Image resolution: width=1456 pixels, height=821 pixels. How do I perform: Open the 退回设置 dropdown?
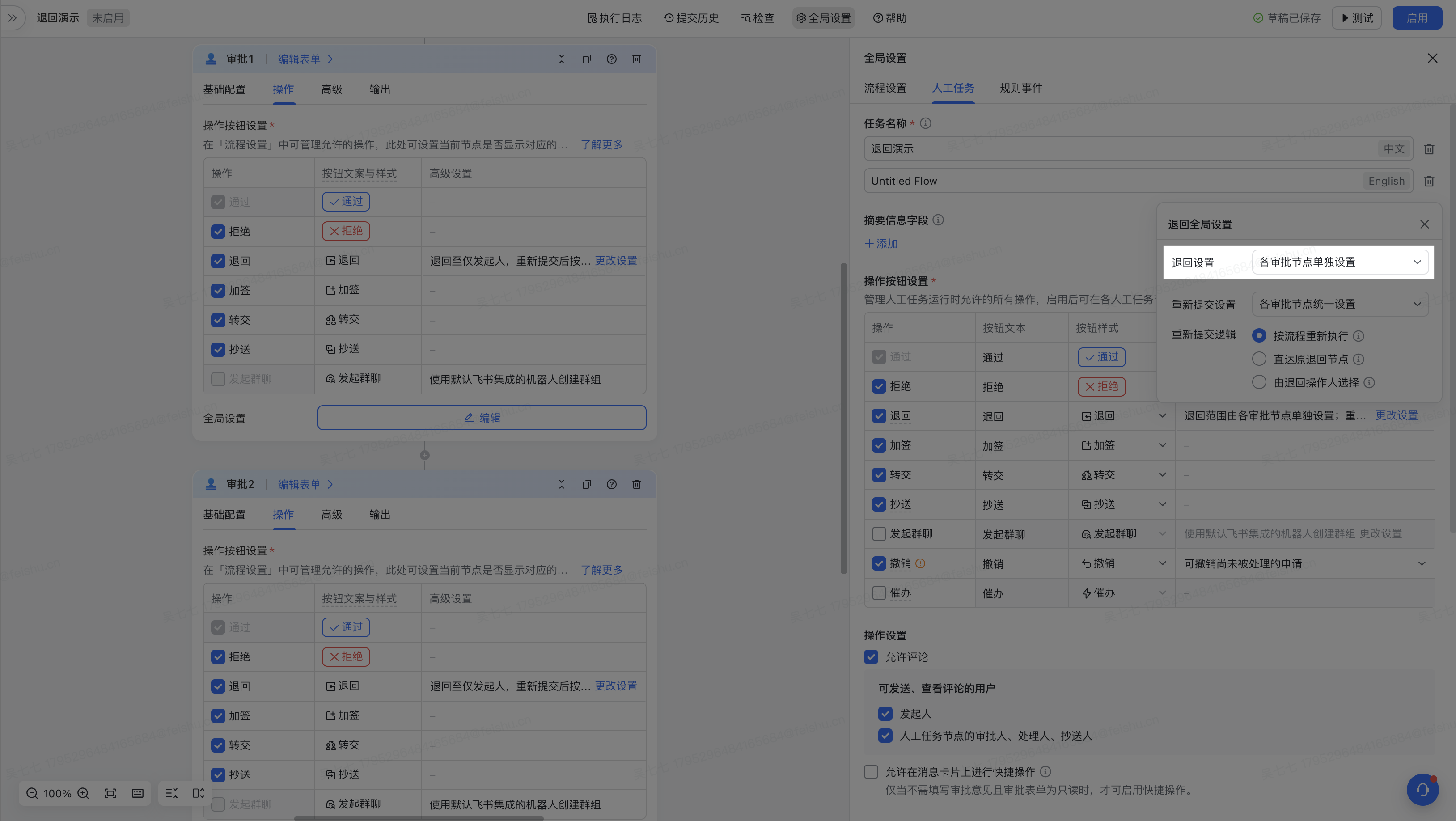pos(1340,262)
